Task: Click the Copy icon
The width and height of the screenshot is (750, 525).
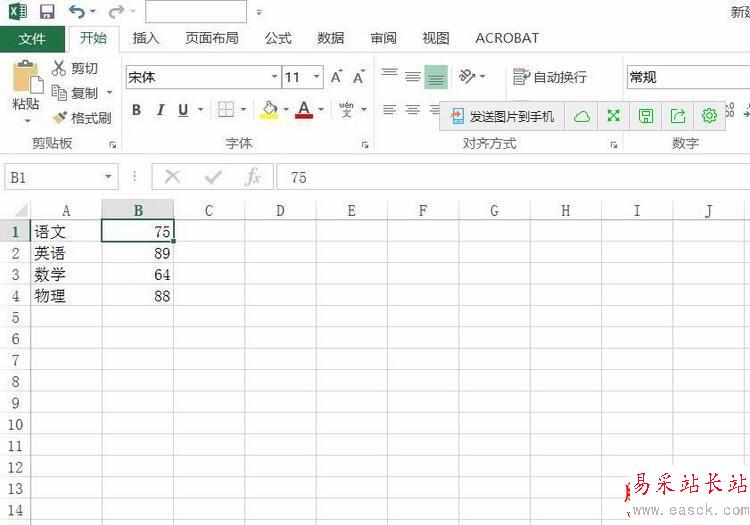Action: [x=59, y=92]
